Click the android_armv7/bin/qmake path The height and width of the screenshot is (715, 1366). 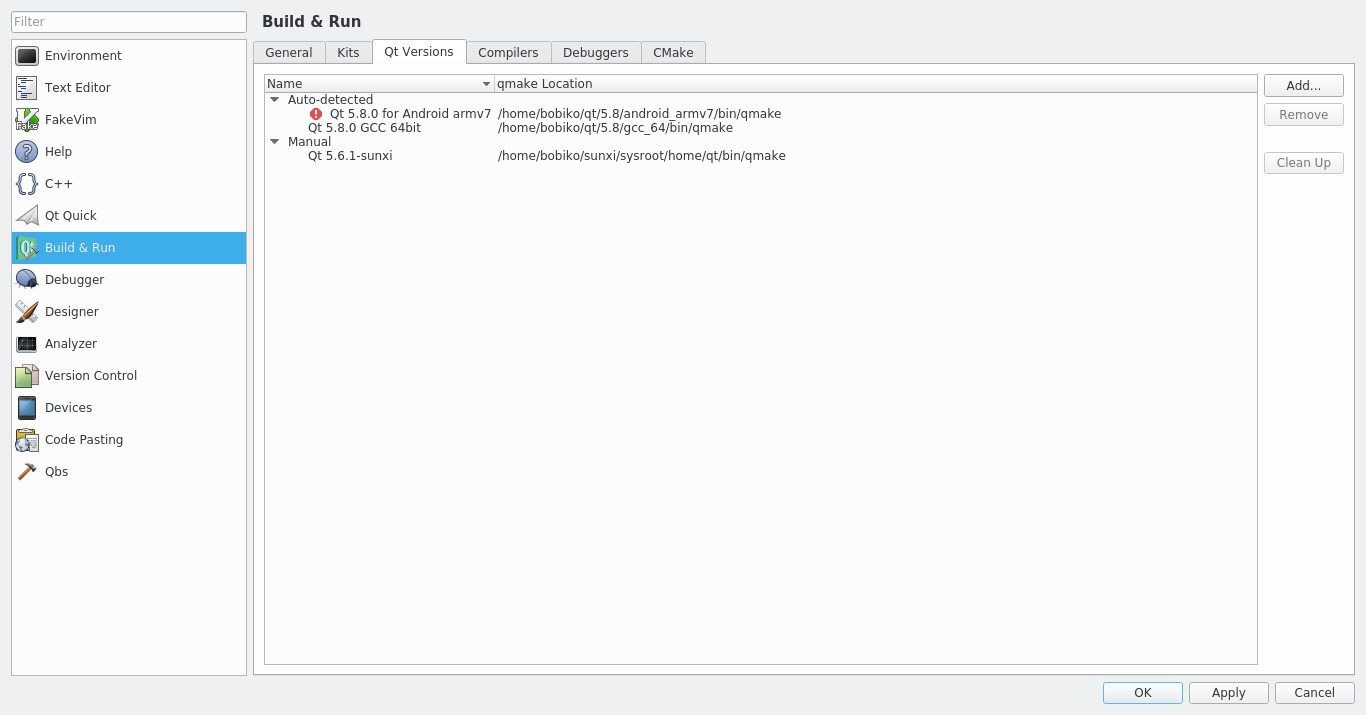(x=639, y=114)
